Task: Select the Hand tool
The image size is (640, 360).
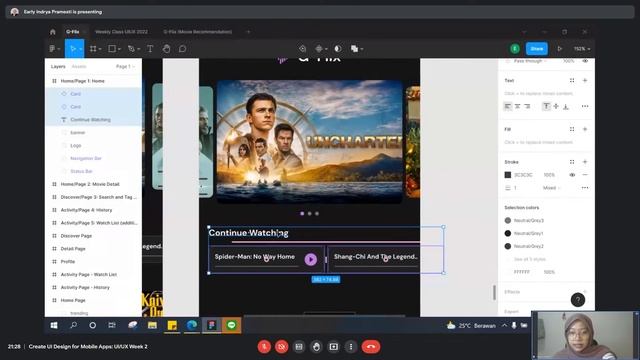Action: pyautogui.click(x=166, y=49)
